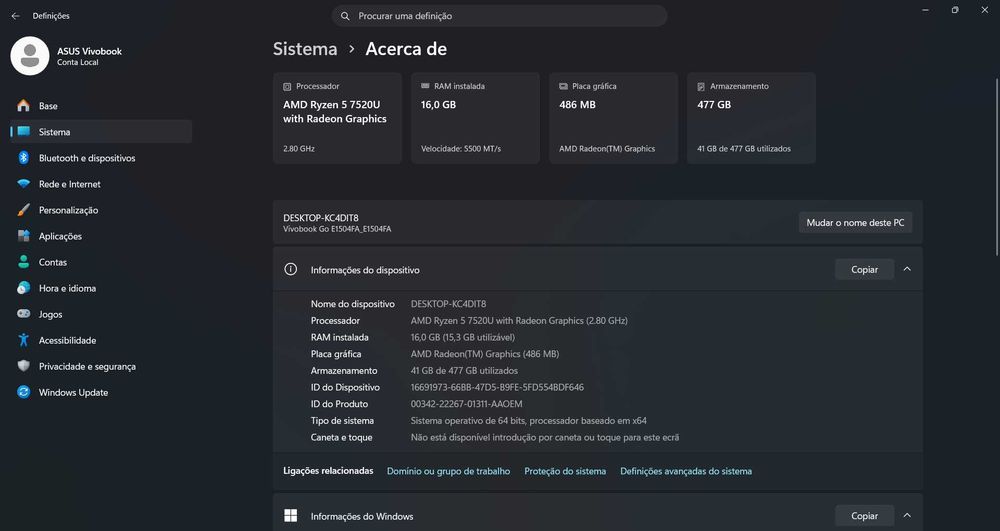Screen dimensions: 1000x531
Task: Copy device information with Copiar button
Action: [864, 270]
